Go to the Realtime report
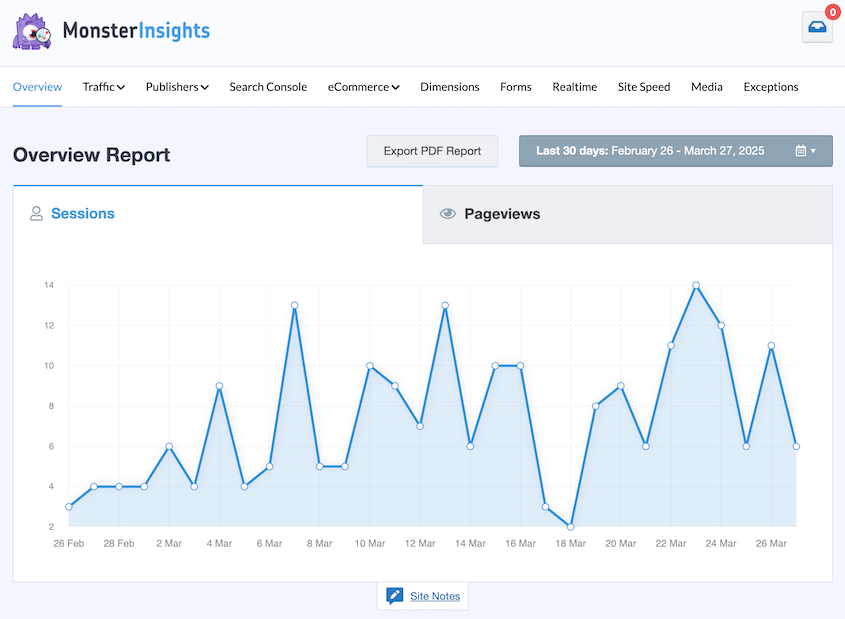This screenshot has height=619, width=845. coord(574,87)
